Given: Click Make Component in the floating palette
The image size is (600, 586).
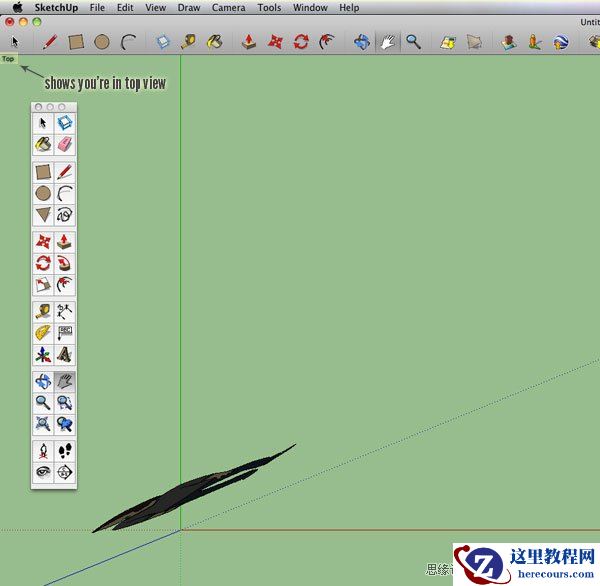Looking at the screenshot, I should point(65,123).
